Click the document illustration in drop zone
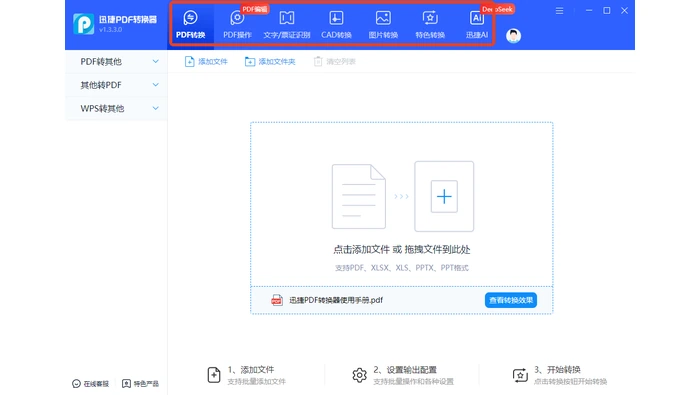Viewport: 700px width, 395px height. pyautogui.click(x=358, y=196)
